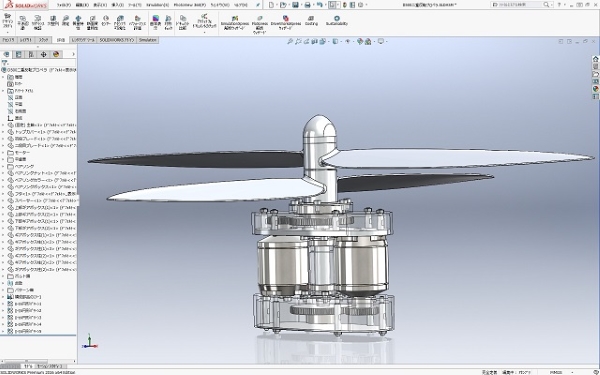
Task: Switch to the PropertyManager tab in the left panel
Action: (18, 54)
